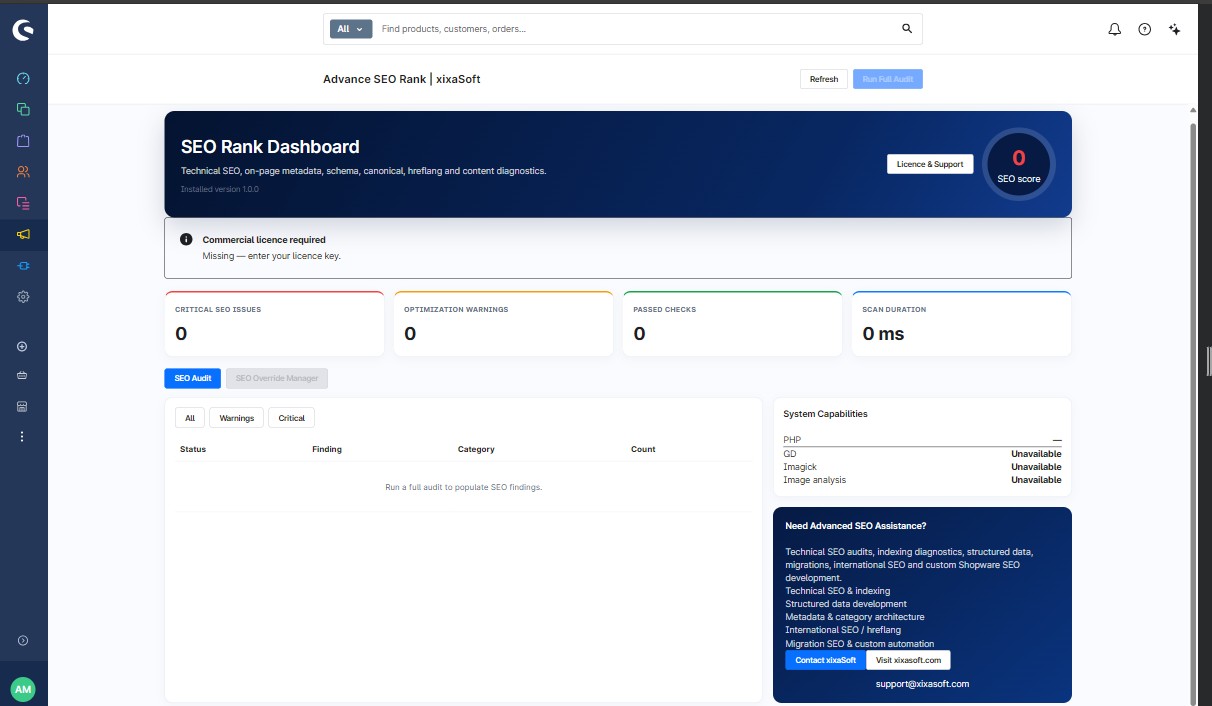Click the 'Need Advanced SEO Assistance?' heading
The image size is (1212, 706).
pyautogui.click(x=856, y=526)
